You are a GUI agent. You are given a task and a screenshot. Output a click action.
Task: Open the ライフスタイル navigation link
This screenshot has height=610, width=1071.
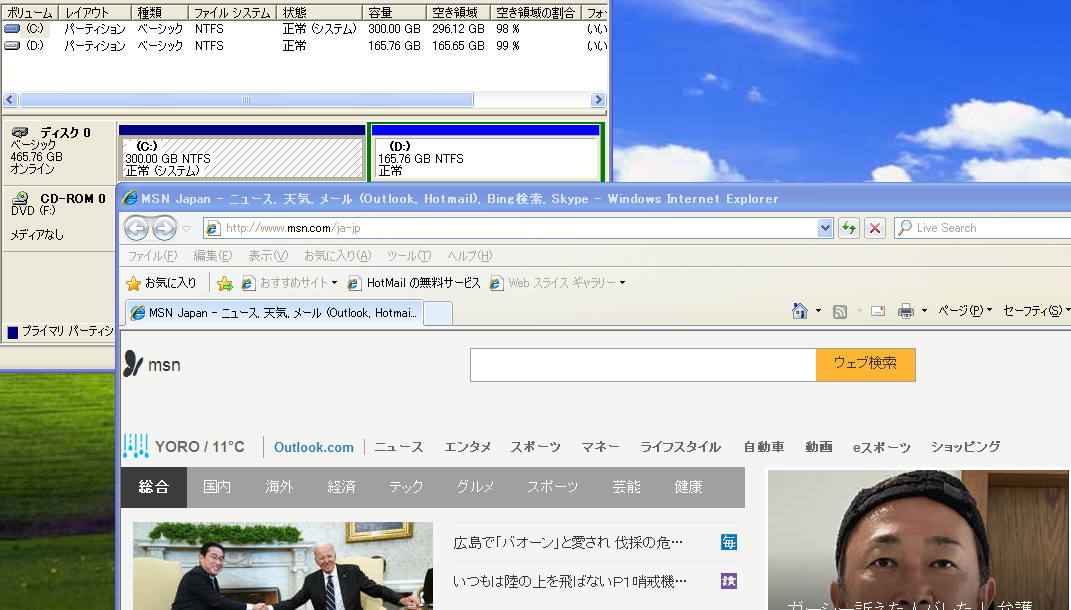(x=680, y=447)
